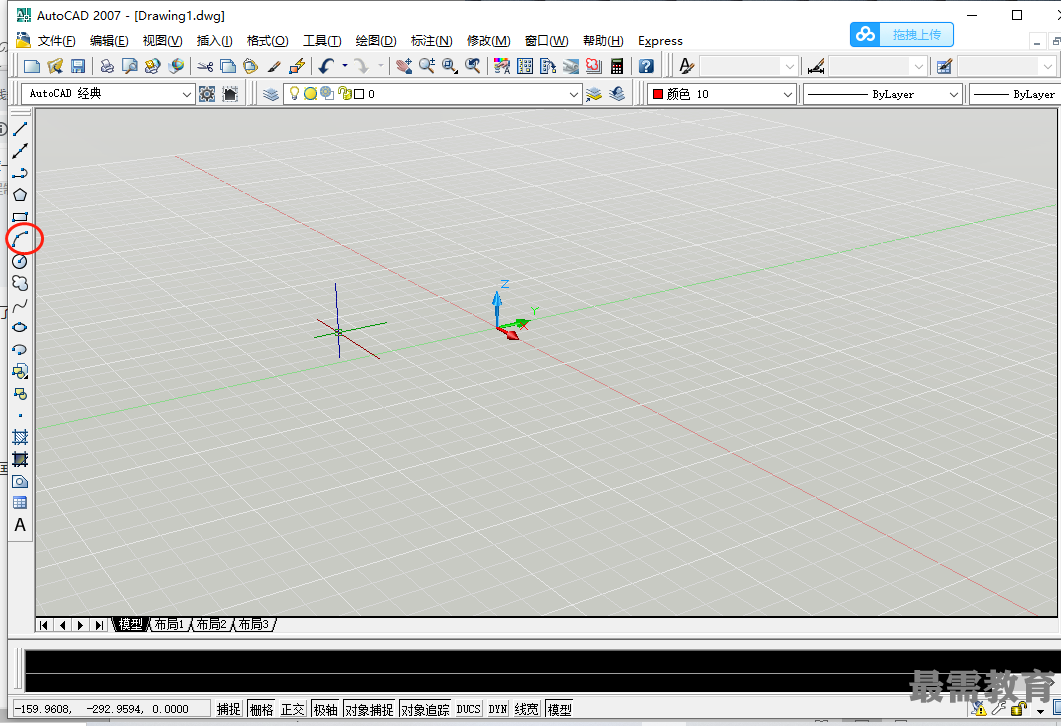Select the Circle tool
This screenshot has width=1061, height=726.
(20, 261)
